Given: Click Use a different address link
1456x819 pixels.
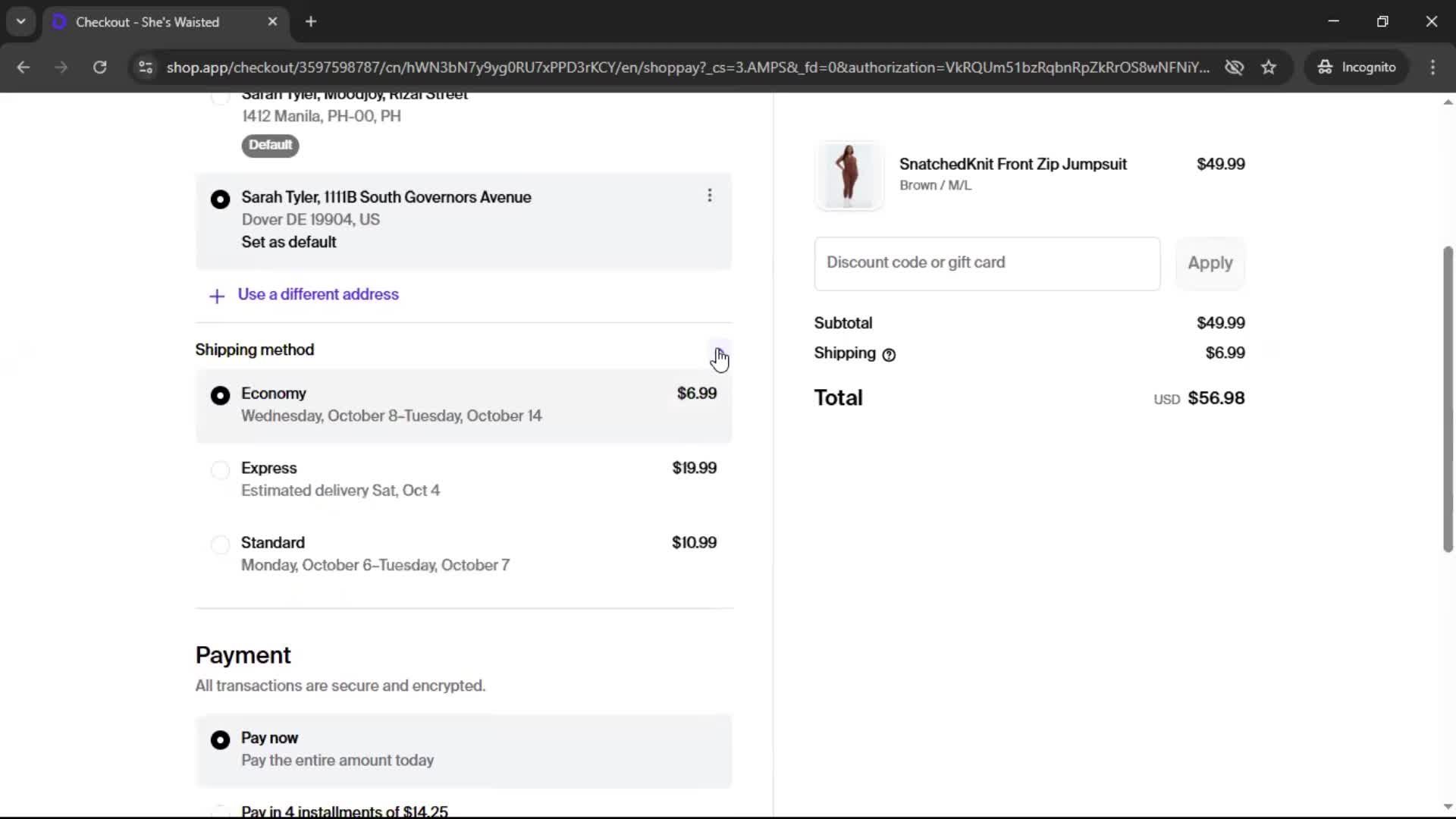Looking at the screenshot, I should pos(318,295).
